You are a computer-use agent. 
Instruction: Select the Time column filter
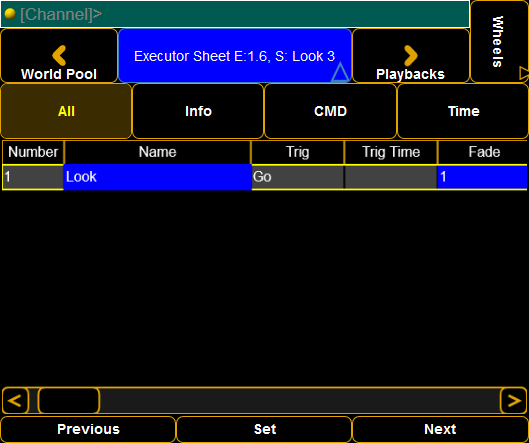[x=463, y=111]
